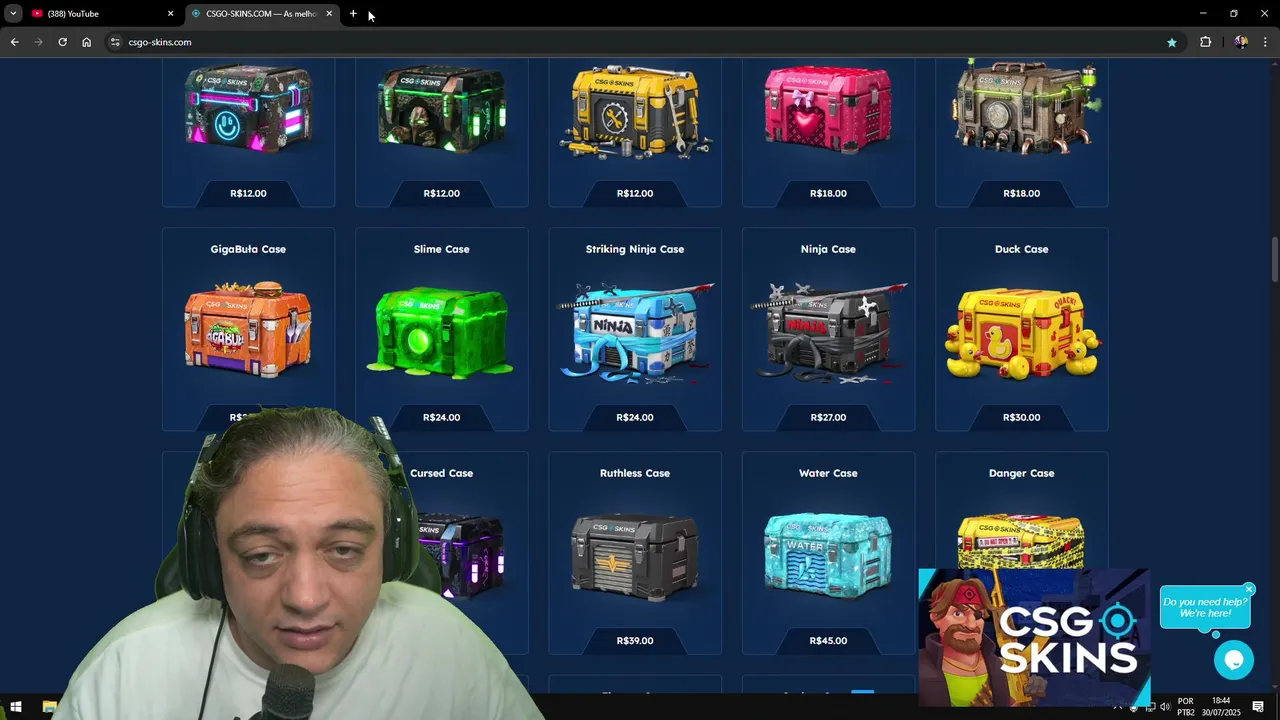Open the live chat bubble

click(1233, 660)
